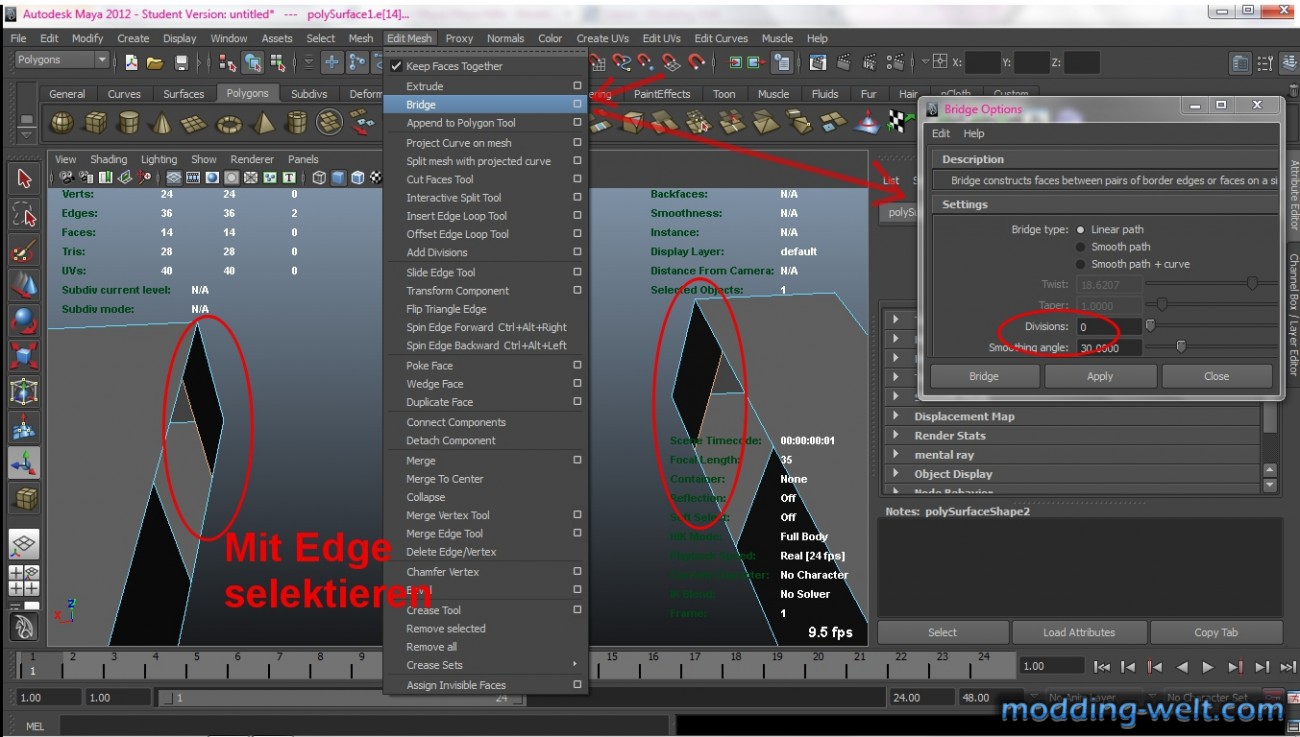Close the Bridge Options via Close button
Screen dimensions: 1300x737
[x=1217, y=376]
